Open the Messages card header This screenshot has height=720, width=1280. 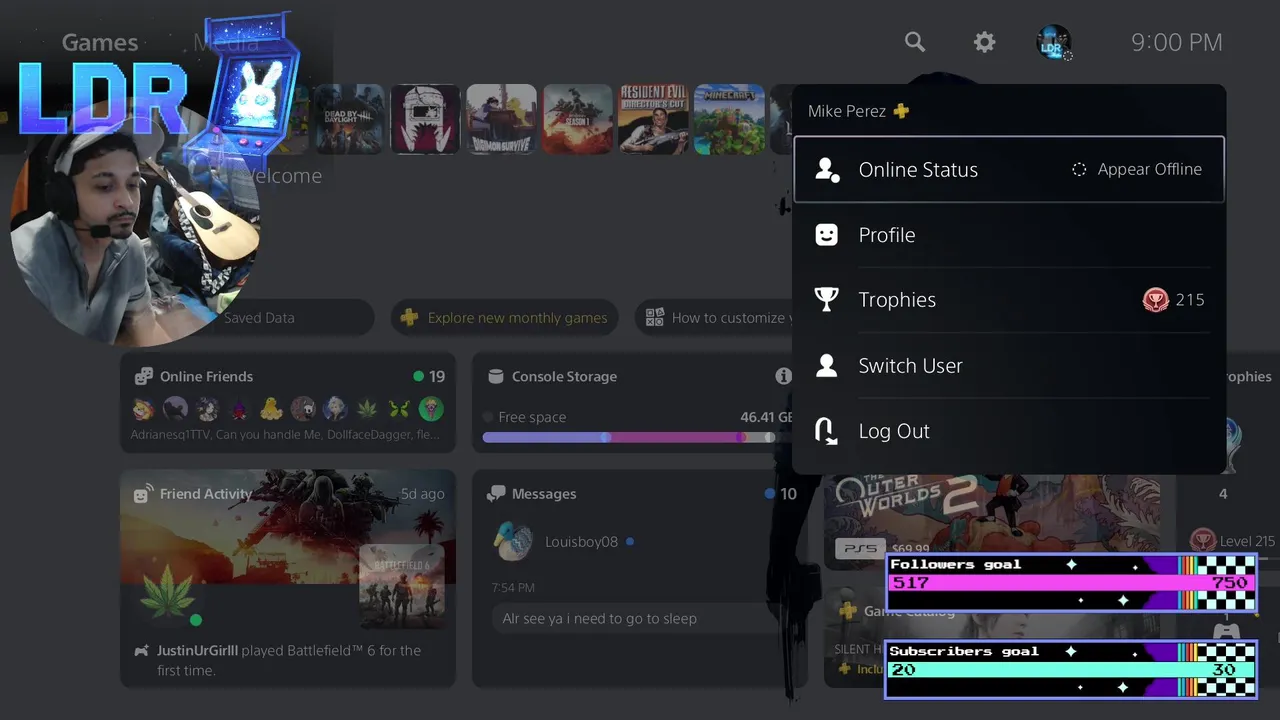click(544, 494)
